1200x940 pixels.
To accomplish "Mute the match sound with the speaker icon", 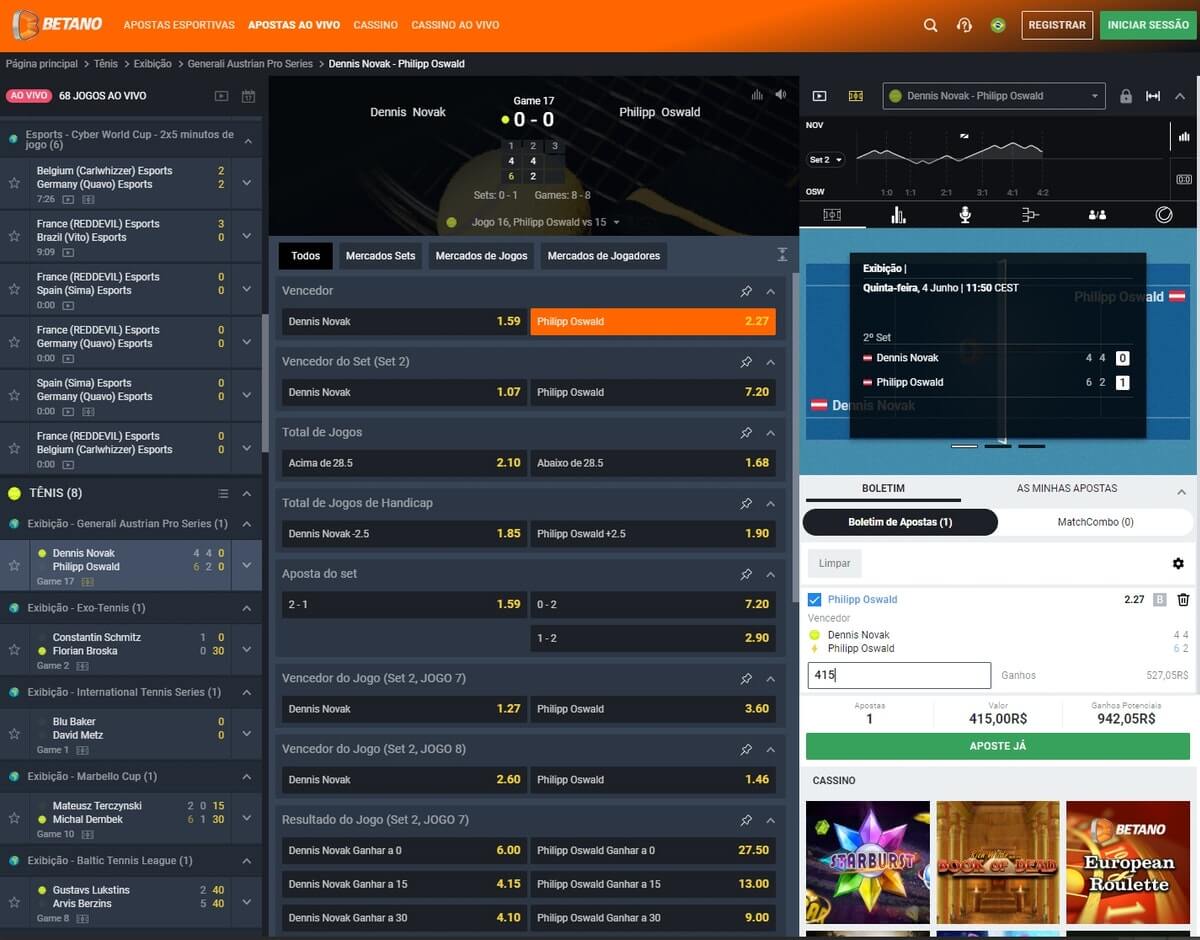I will tap(780, 94).
